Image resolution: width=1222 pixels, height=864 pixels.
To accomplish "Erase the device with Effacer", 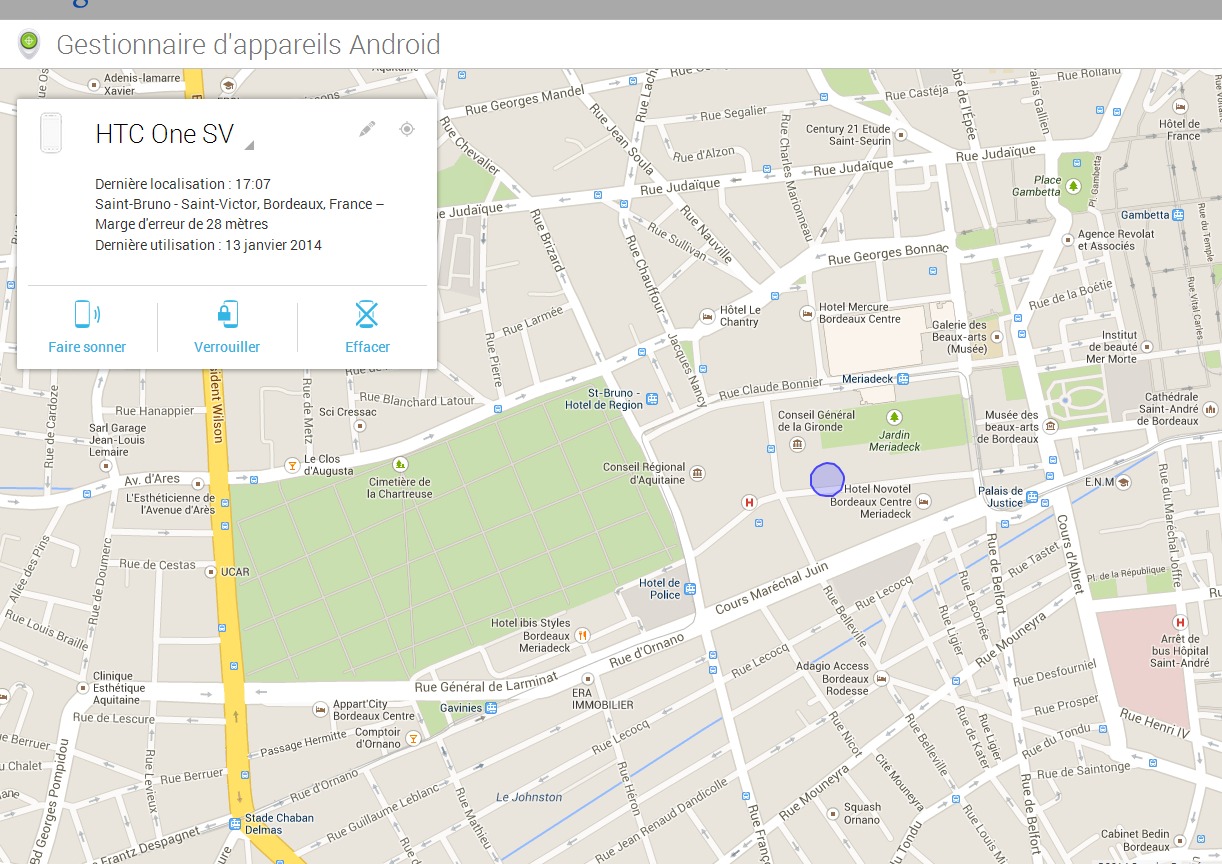I will [x=367, y=327].
